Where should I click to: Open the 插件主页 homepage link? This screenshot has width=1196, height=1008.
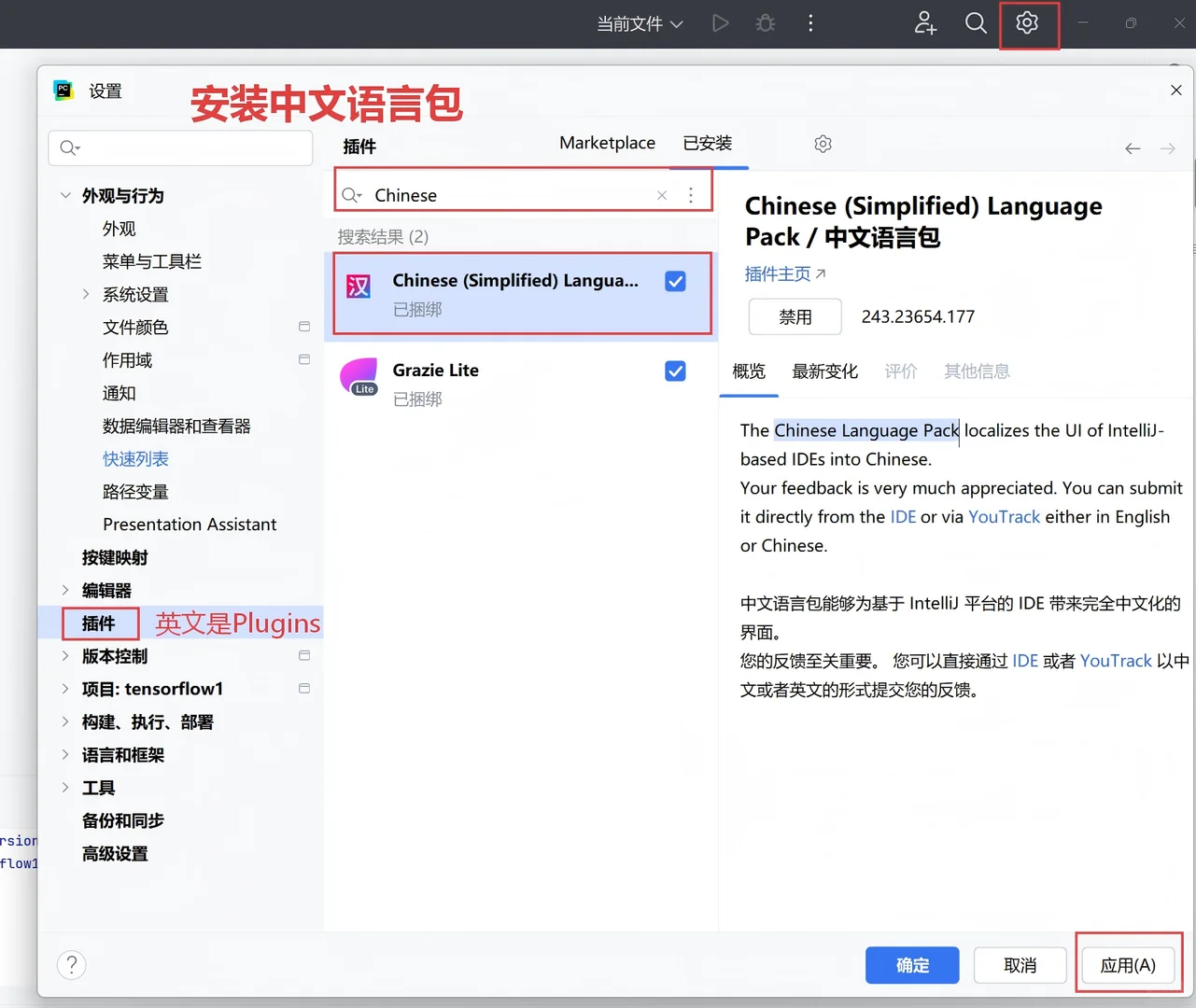click(779, 273)
